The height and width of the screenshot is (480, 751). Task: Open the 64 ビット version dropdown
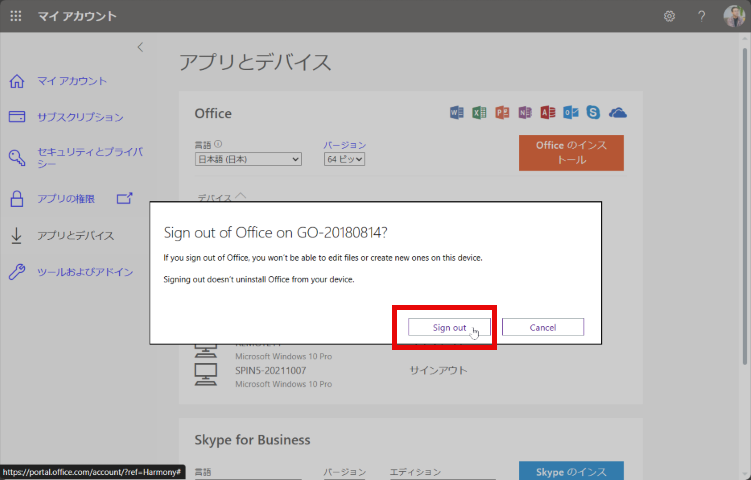pyautogui.click(x=344, y=159)
